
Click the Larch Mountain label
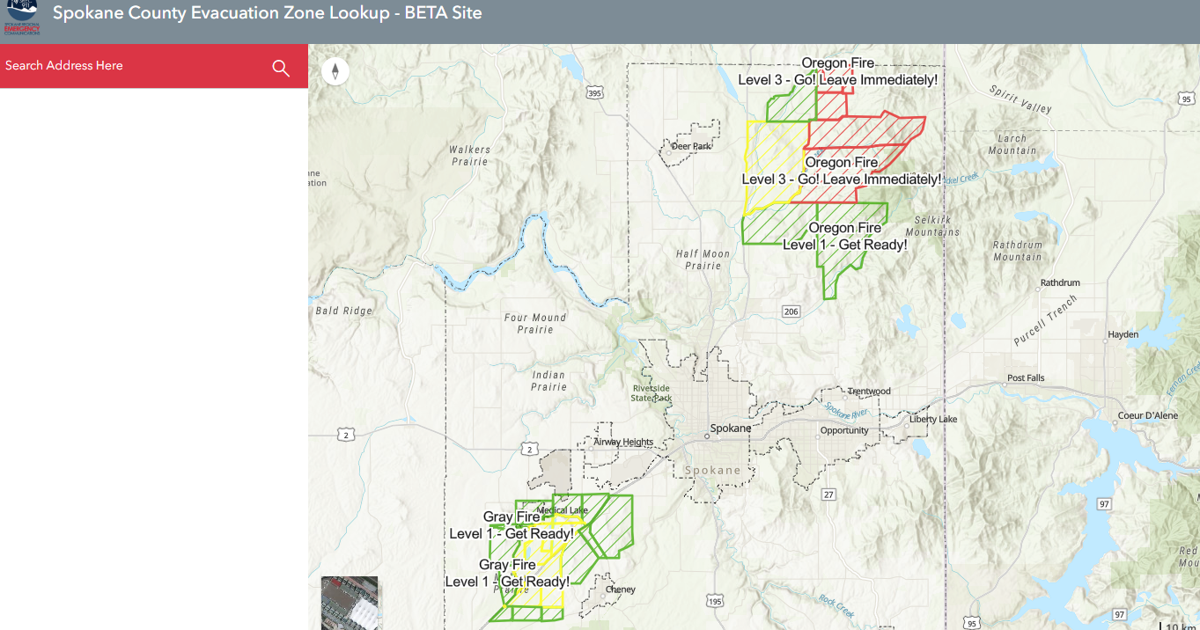[x=1012, y=145]
